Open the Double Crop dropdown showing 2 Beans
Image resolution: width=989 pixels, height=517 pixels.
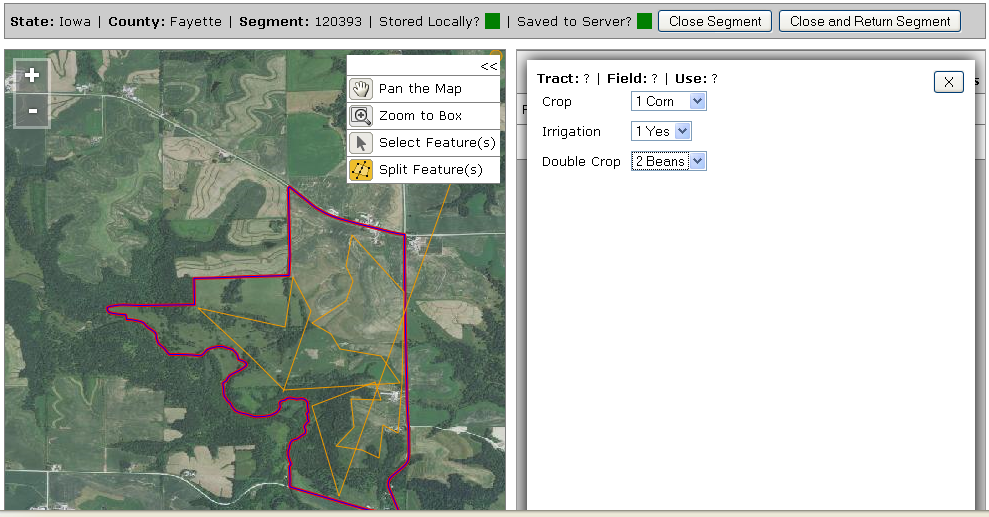click(x=669, y=161)
